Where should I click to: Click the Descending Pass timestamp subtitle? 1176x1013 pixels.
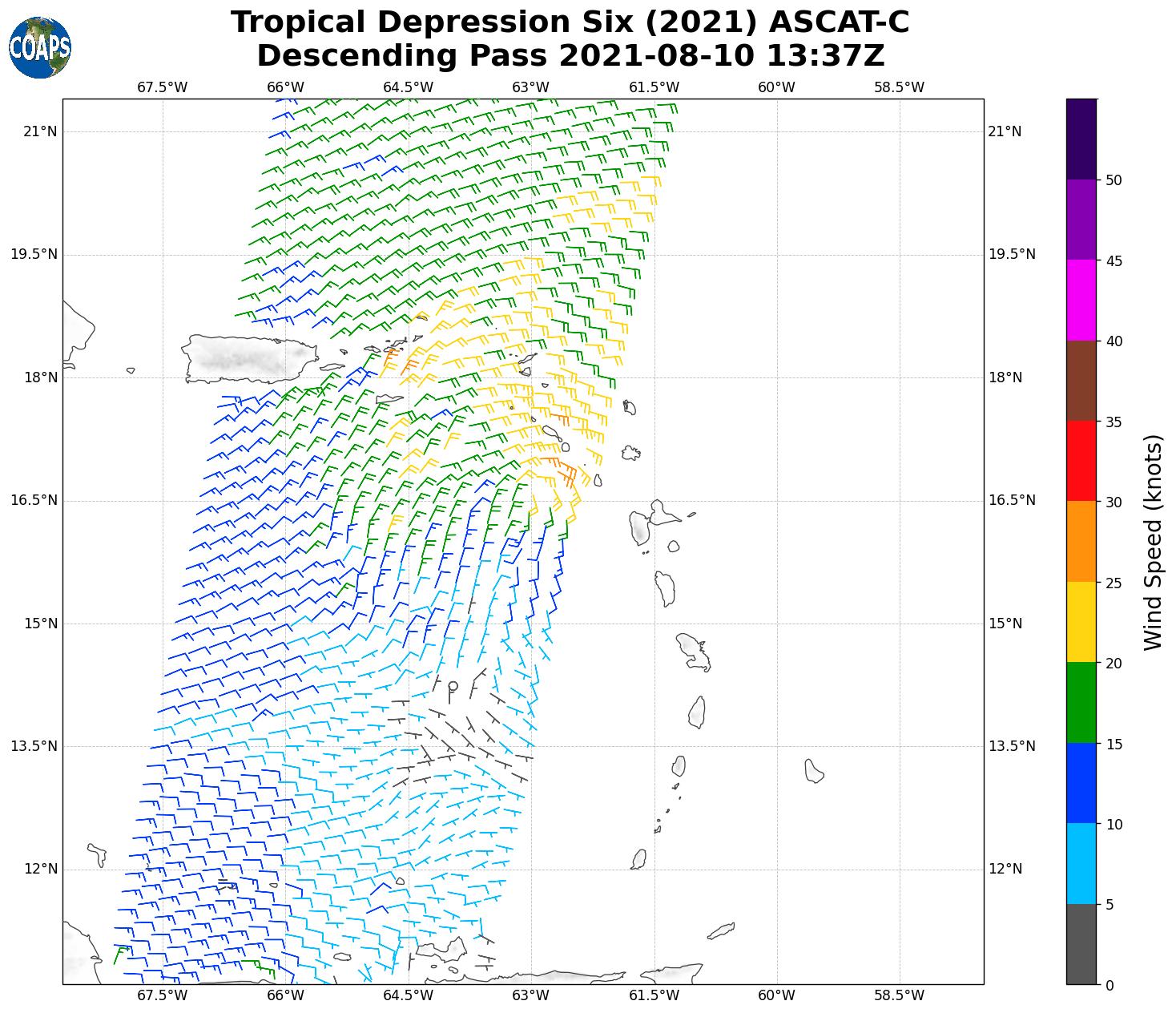[570, 56]
